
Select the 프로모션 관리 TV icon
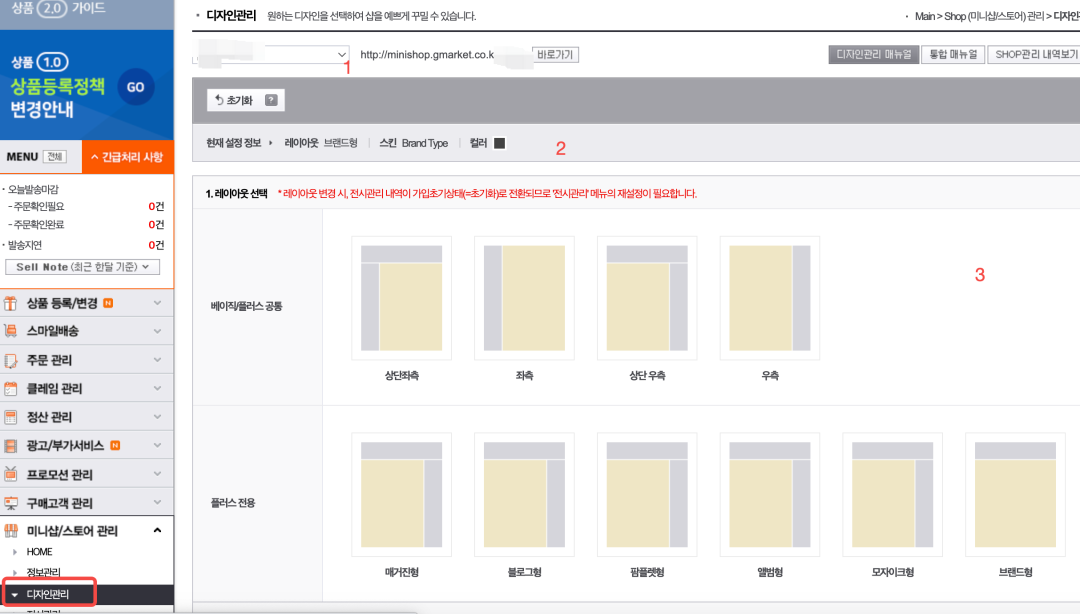point(13,473)
